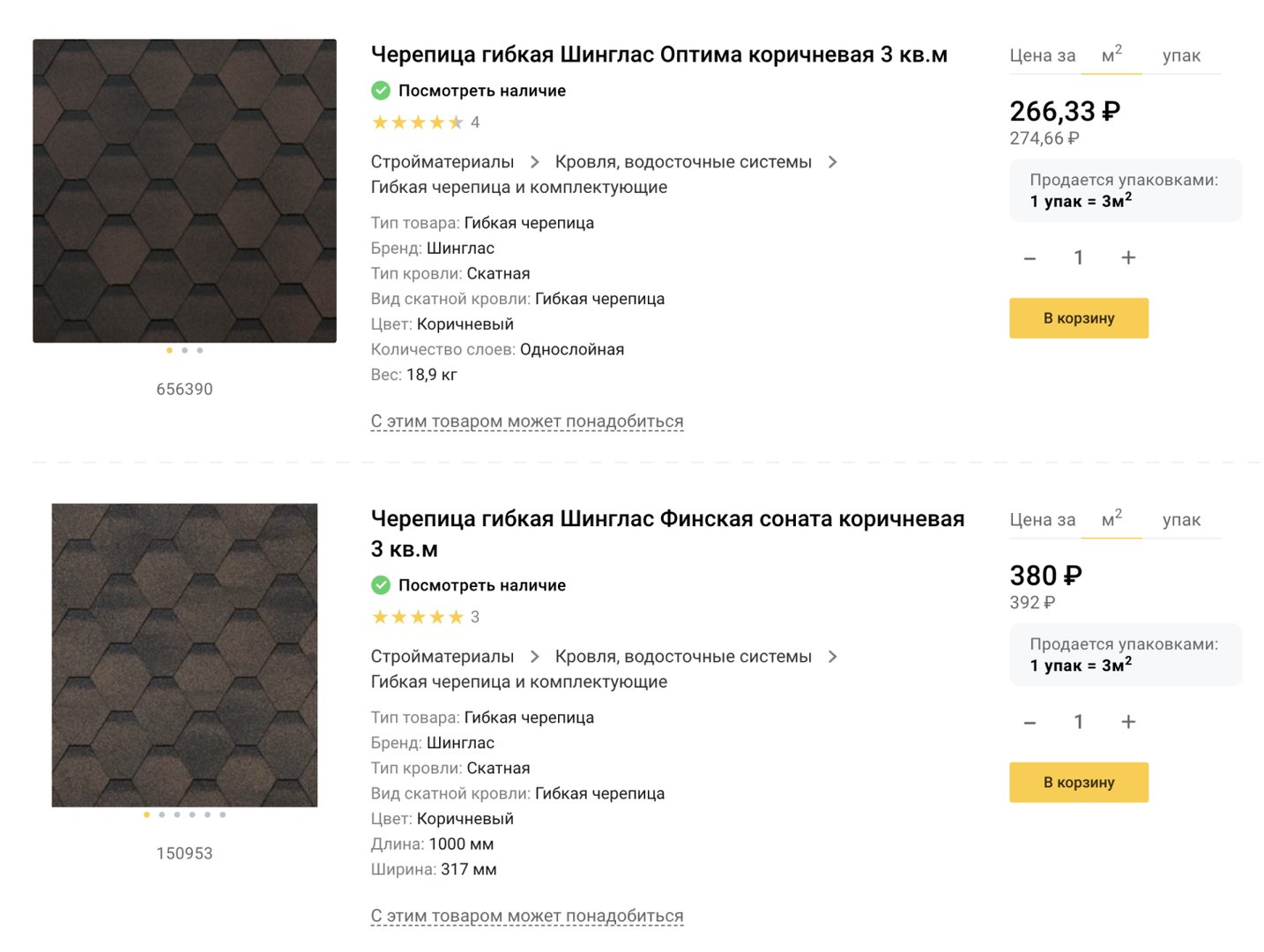Decrease quantity with minus for Оптима tile
Viewport: 1264px width, 952px height.
click(x=1030, y=258)
